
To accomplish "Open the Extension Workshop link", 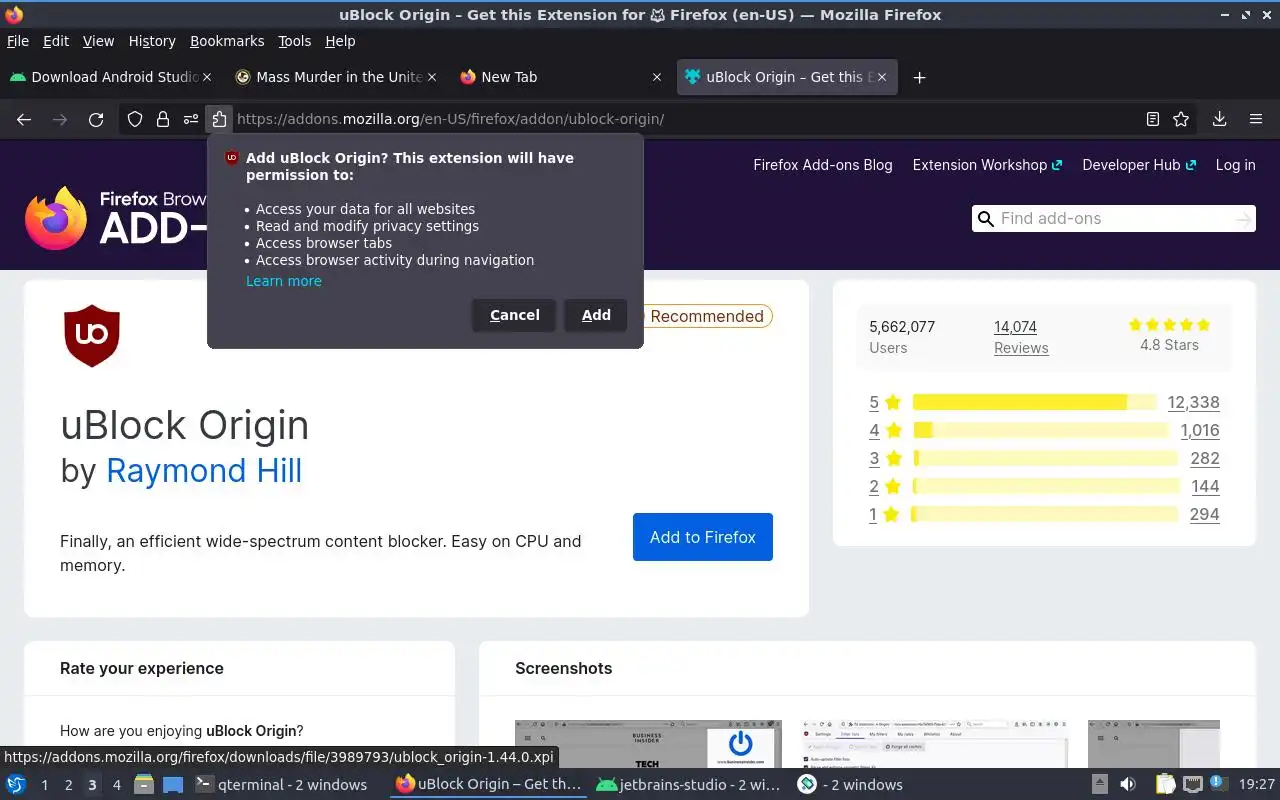I will tap(987, 165).
